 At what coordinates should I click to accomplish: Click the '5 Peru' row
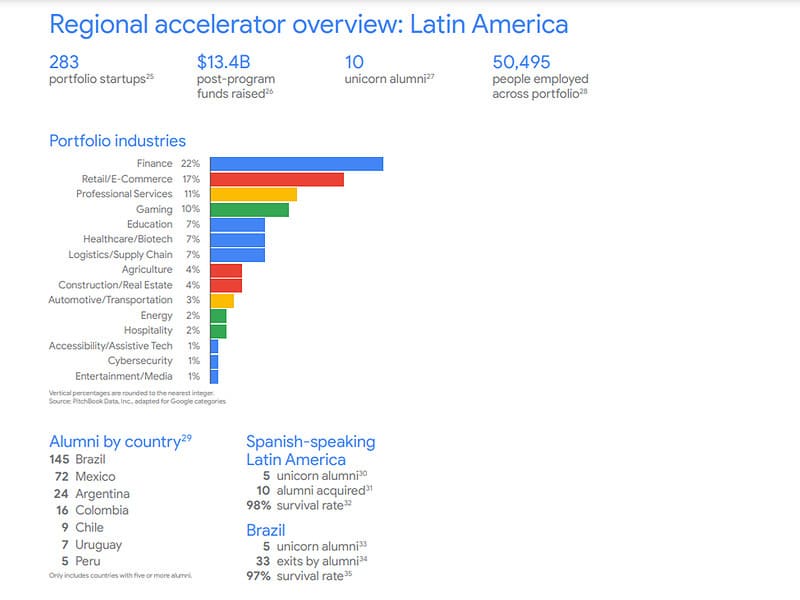81,561
